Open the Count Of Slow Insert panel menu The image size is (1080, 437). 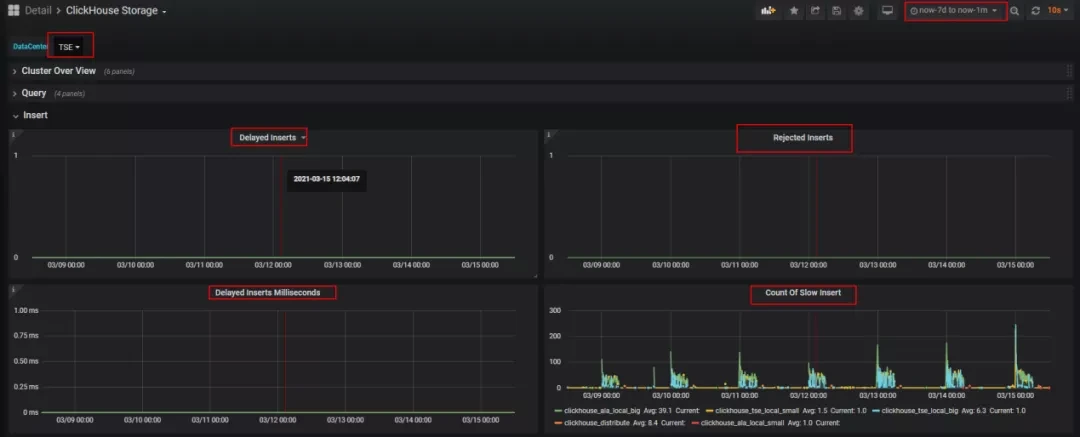pyautogui.click(x=803, y=294)
